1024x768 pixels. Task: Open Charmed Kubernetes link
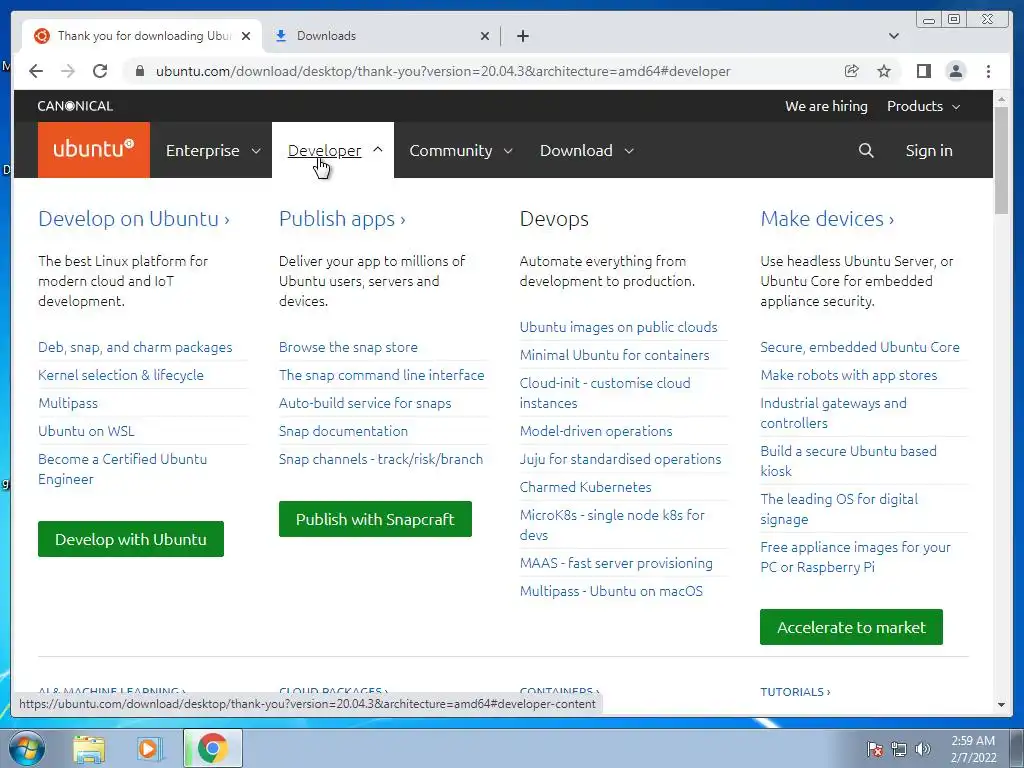pos(586,487)
